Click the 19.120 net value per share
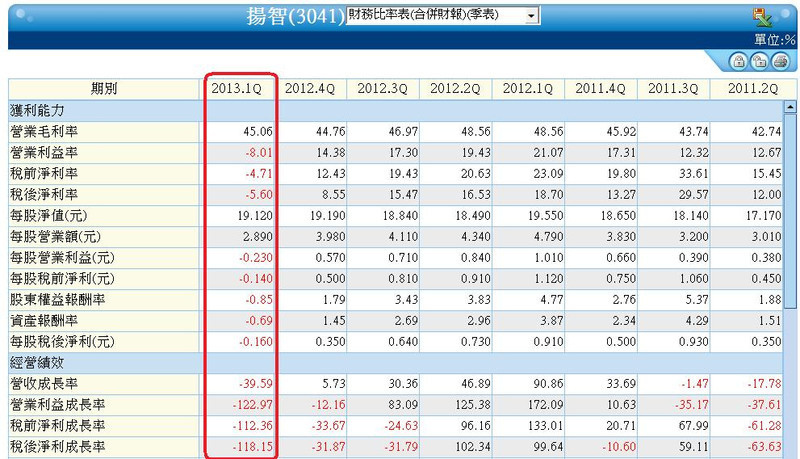The height and width of the screenshot is (459, 800). coord(255,216)
